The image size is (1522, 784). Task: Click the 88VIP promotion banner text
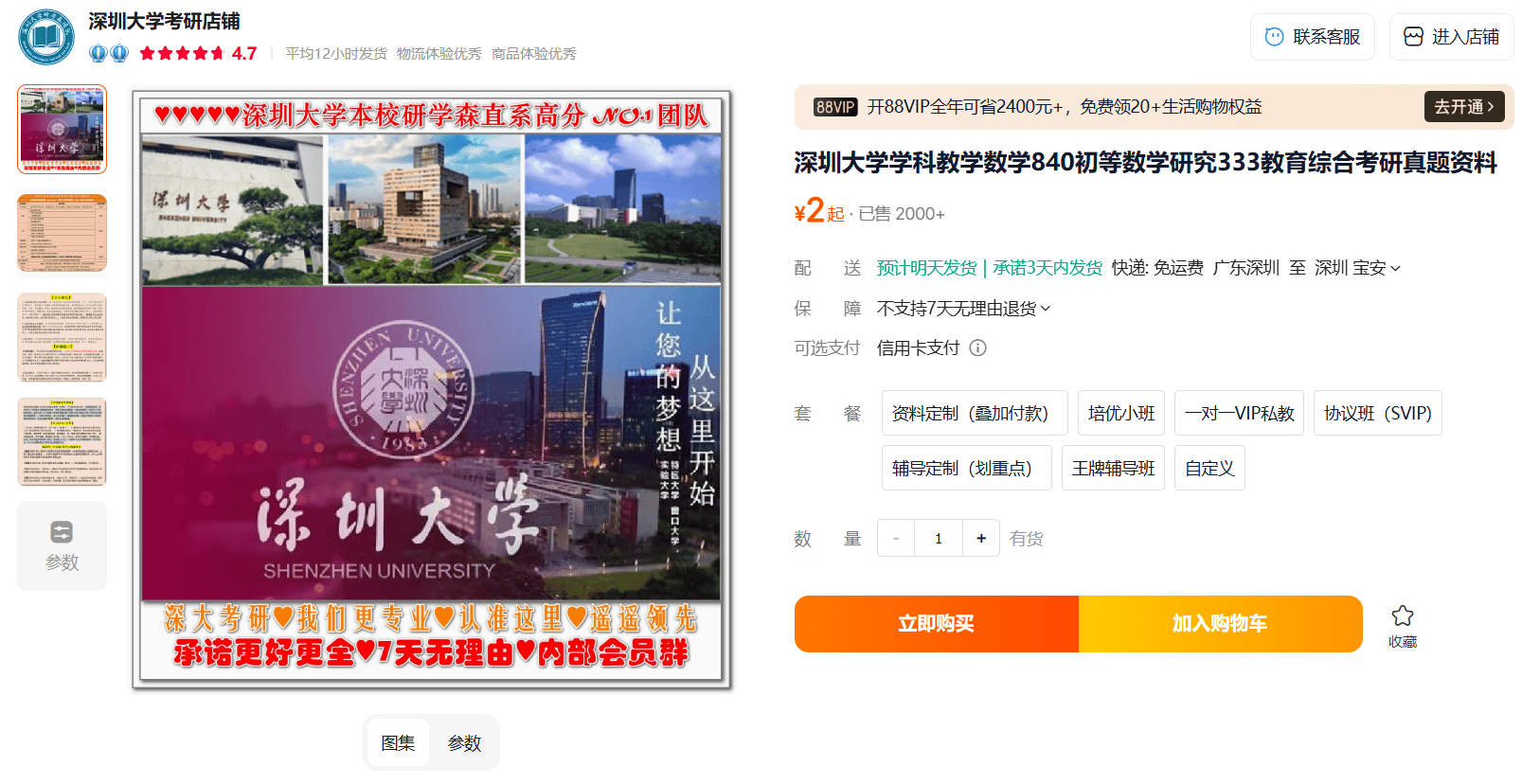point(1065,107)
